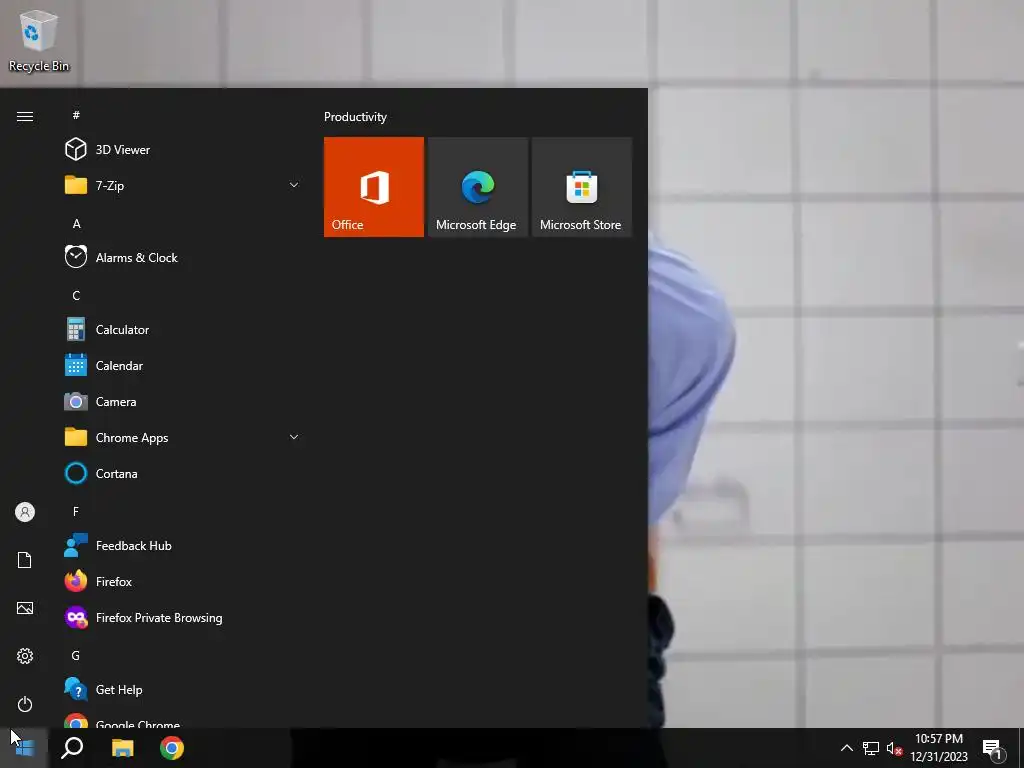Screen dimensions: 1024x768
Task: Click the Windows Start button
Action: (24, 748)
